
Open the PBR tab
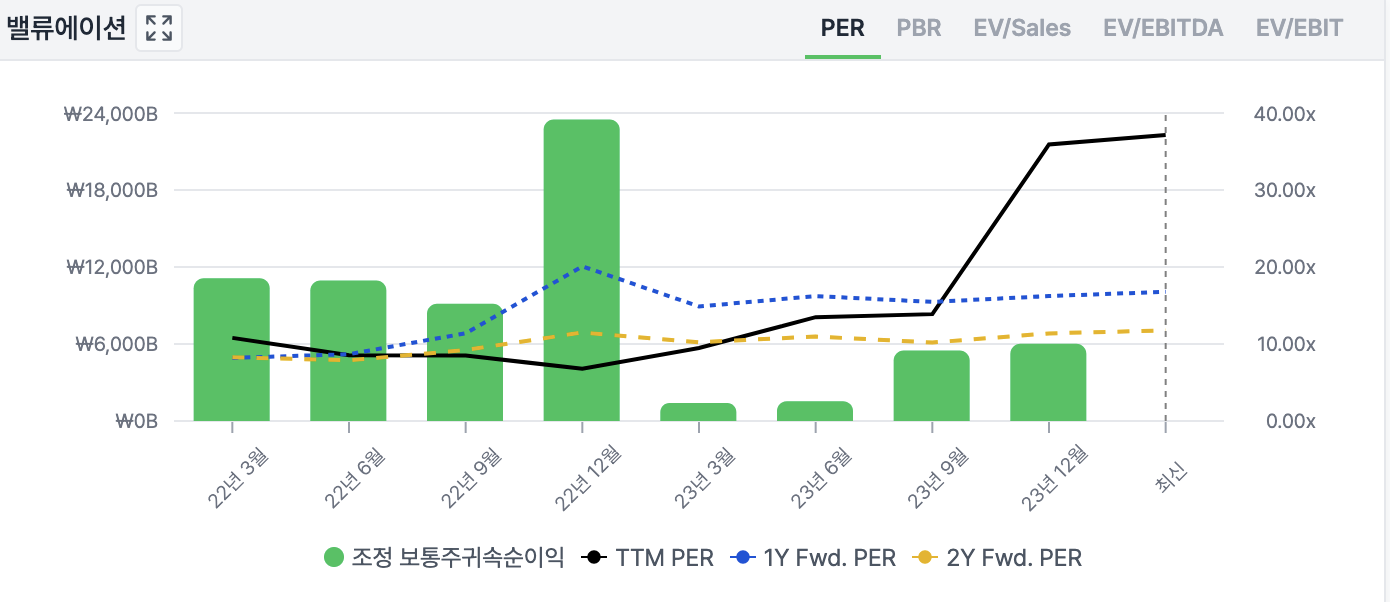[x=918, y=28]
